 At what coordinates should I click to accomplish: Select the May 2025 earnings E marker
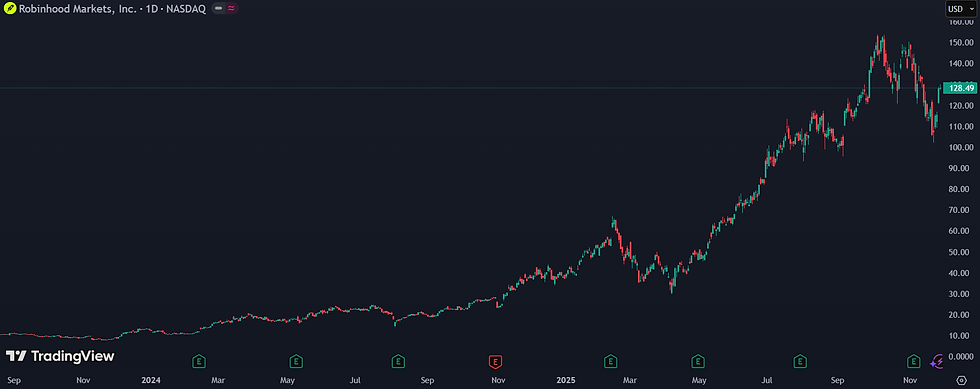pos(698,361)
